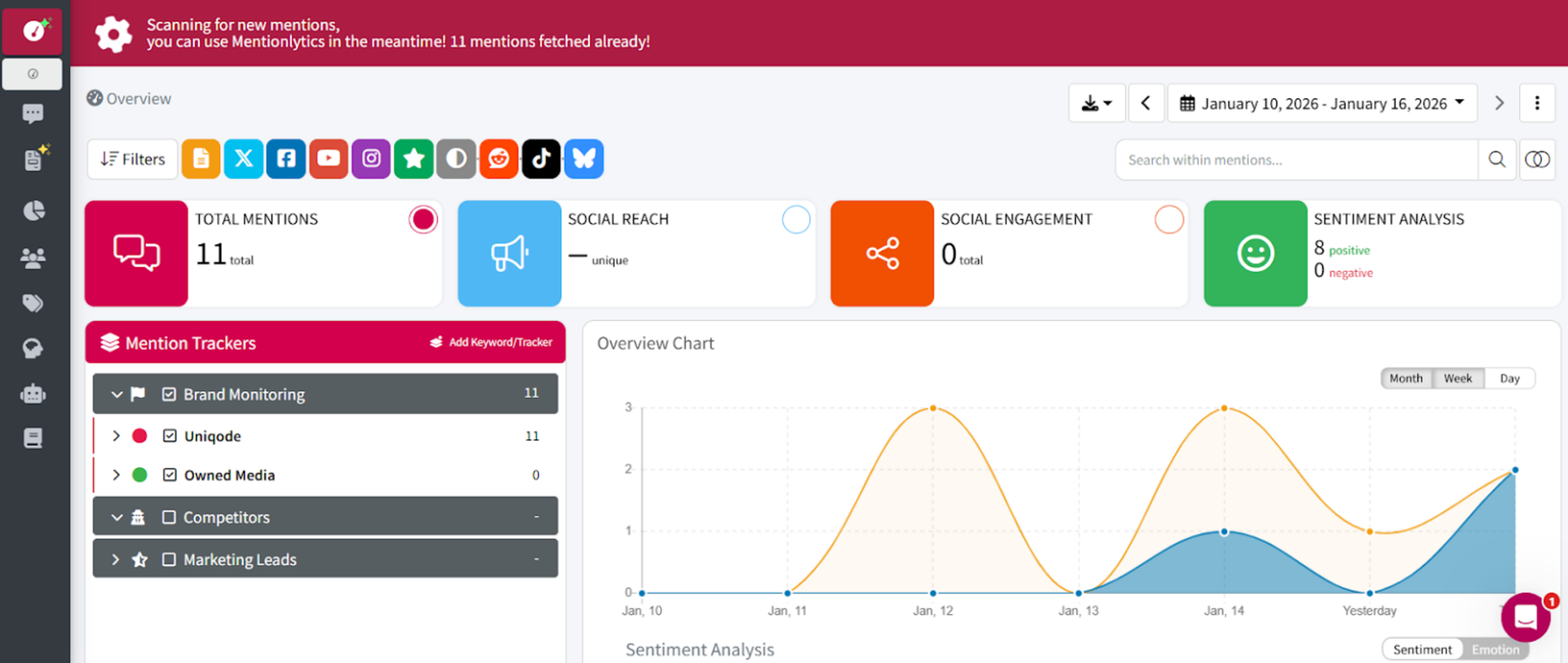Click the Uniqode red color dot
Viewport: 1568px width, 663px height.
point(139,436)
